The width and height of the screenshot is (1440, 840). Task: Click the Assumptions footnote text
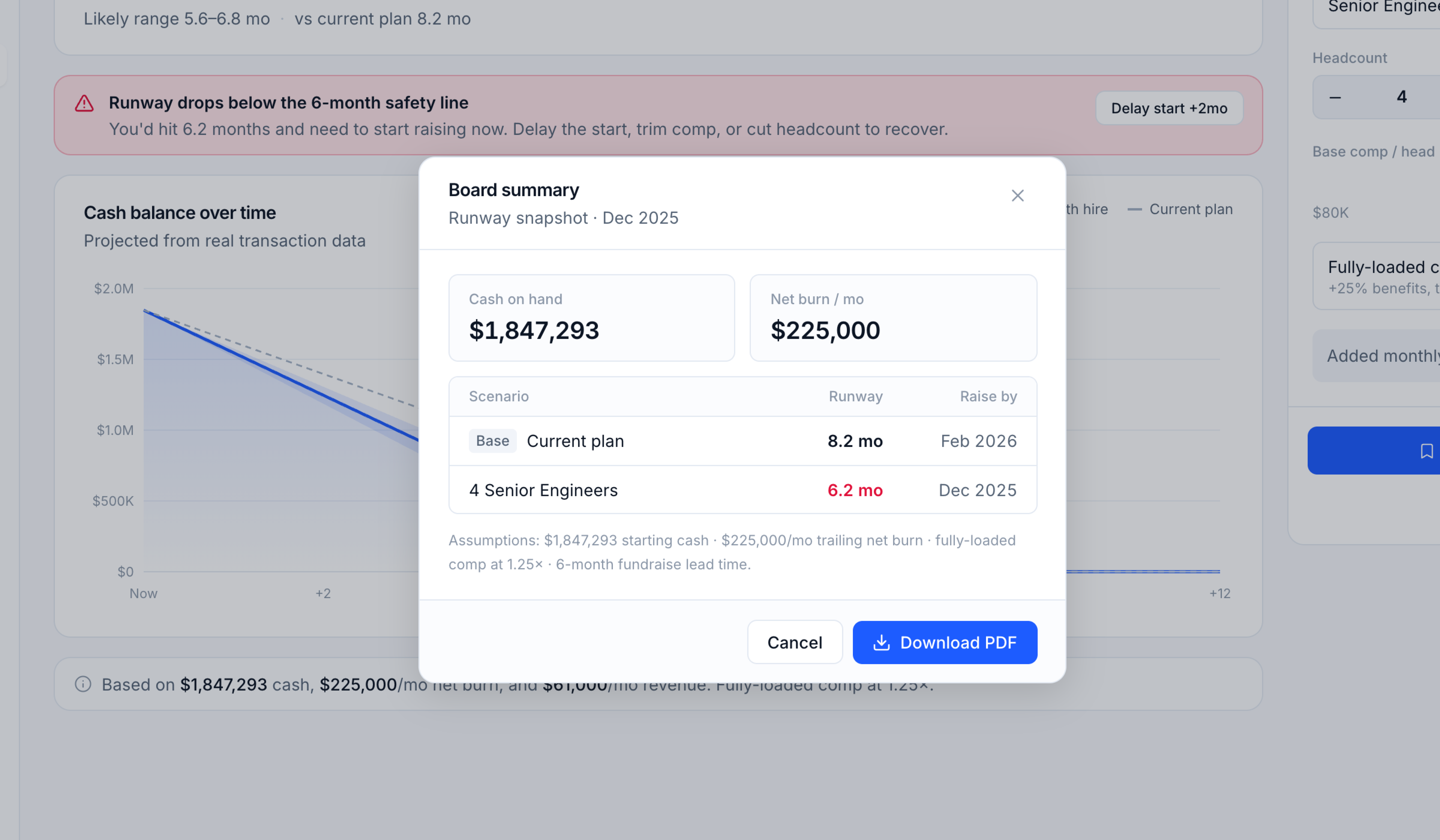pyautogui.click(x=731, y=552)
